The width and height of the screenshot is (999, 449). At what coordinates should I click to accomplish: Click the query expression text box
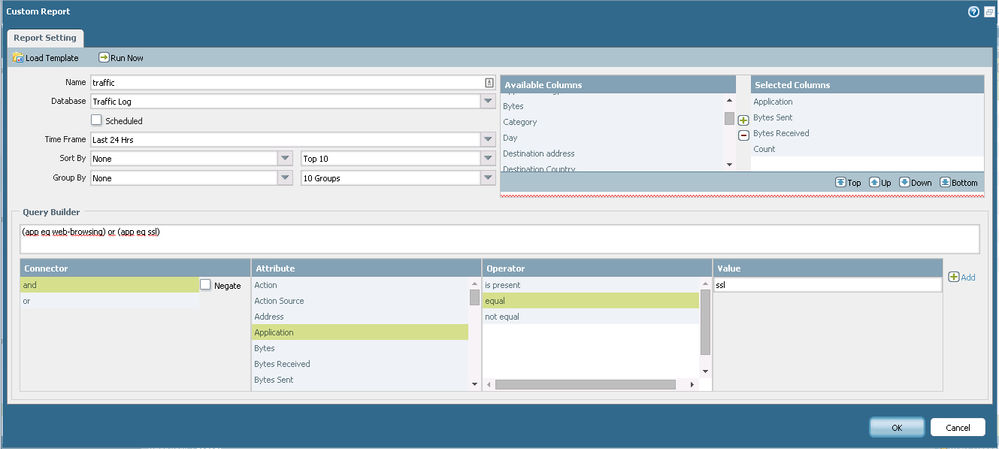tap(498, 238)
